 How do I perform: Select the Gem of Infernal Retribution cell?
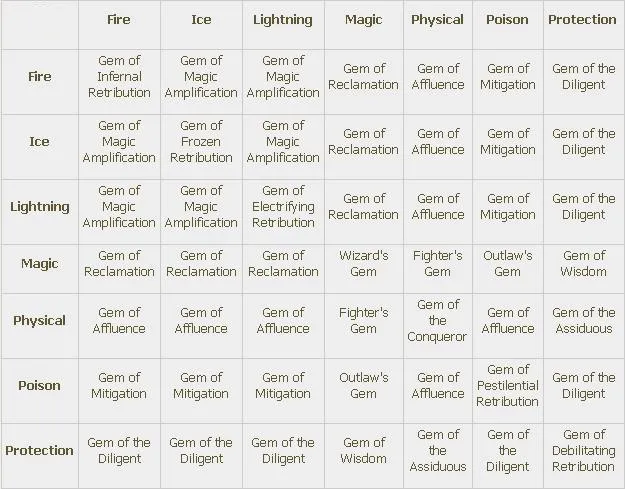(x=119, y=77)
